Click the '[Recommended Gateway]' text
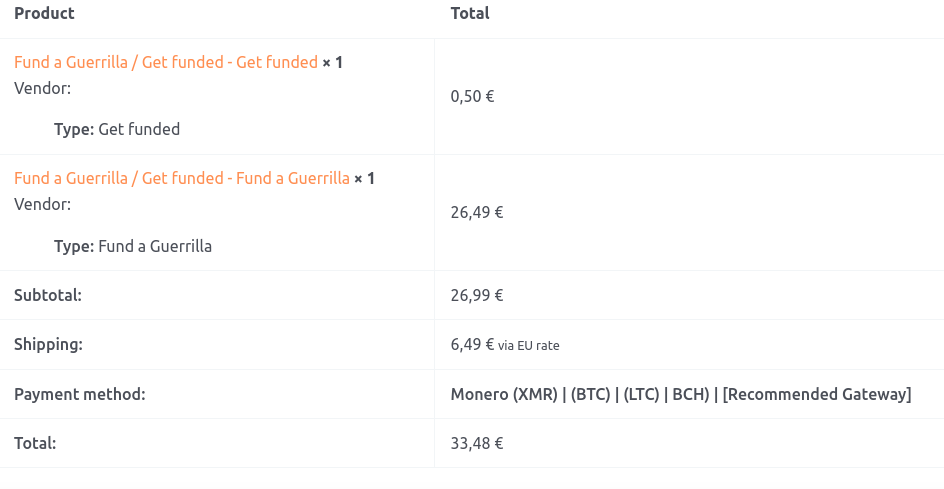Screen dimensions: 944x489 [817, 394]
